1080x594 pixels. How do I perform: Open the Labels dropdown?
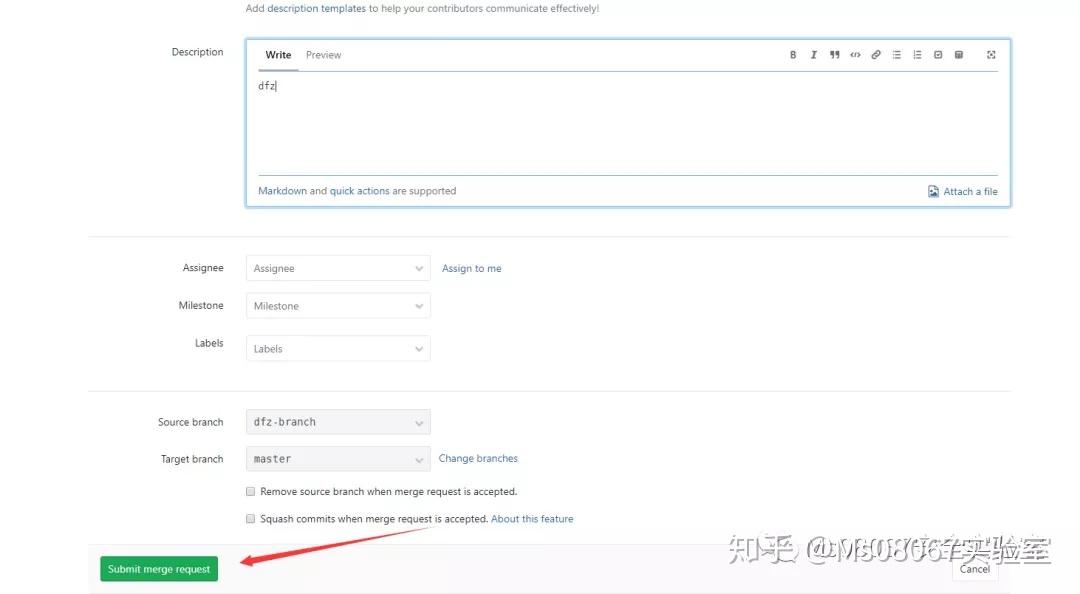pyautogui.click(x=337, y=348)
